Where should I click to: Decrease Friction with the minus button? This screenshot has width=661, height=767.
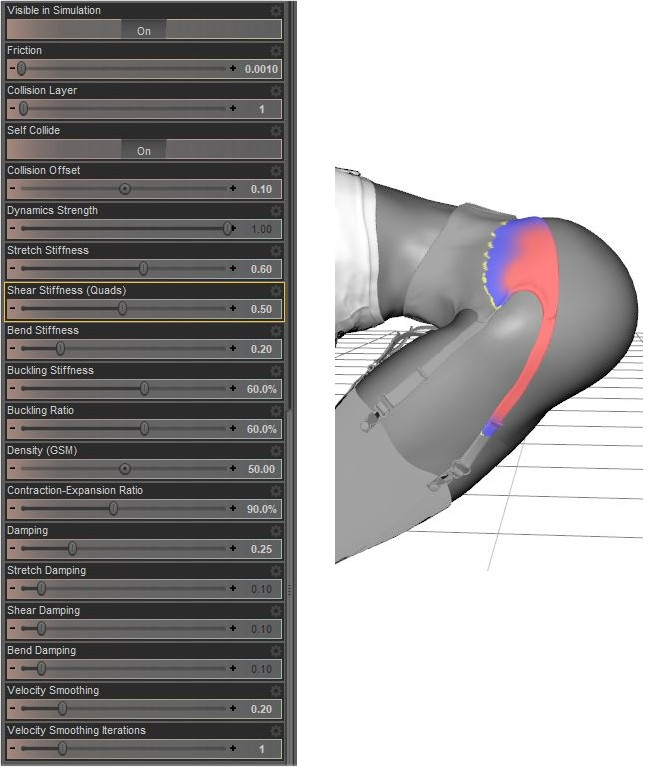click(x=12, y=68)
